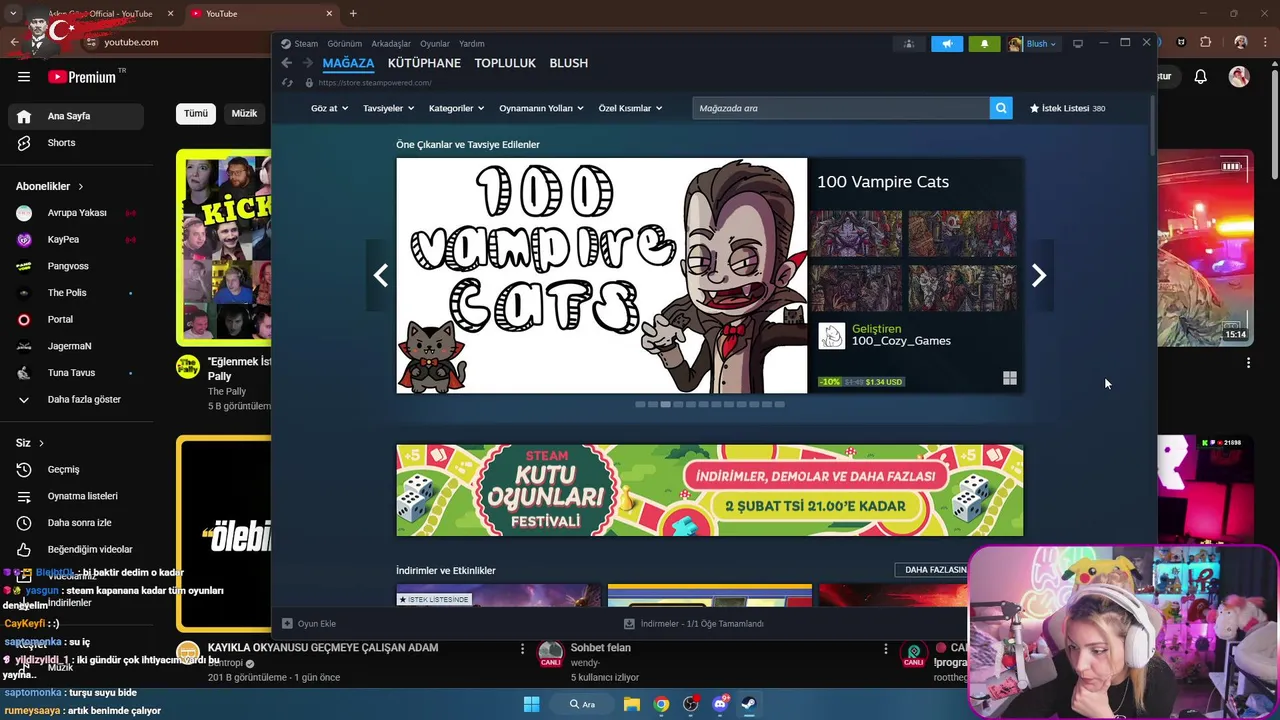
Task: Open İndirmeler download status
Action: point(694,624)
